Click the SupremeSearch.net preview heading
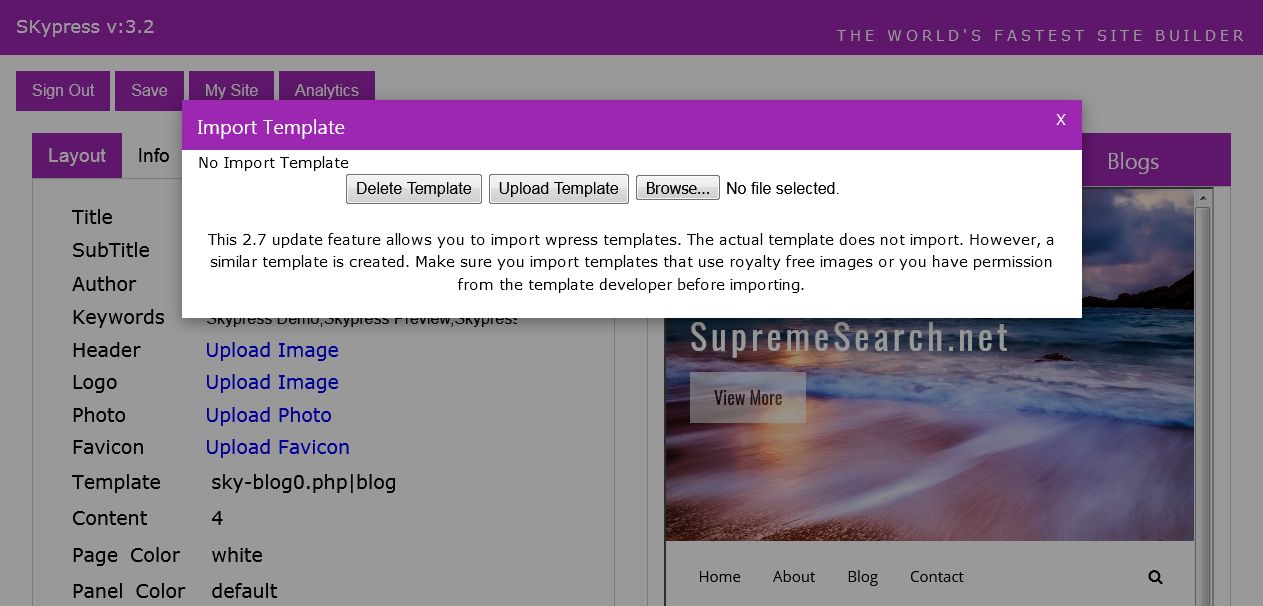This screenshot has height=606, width=1263. point(849,337)
